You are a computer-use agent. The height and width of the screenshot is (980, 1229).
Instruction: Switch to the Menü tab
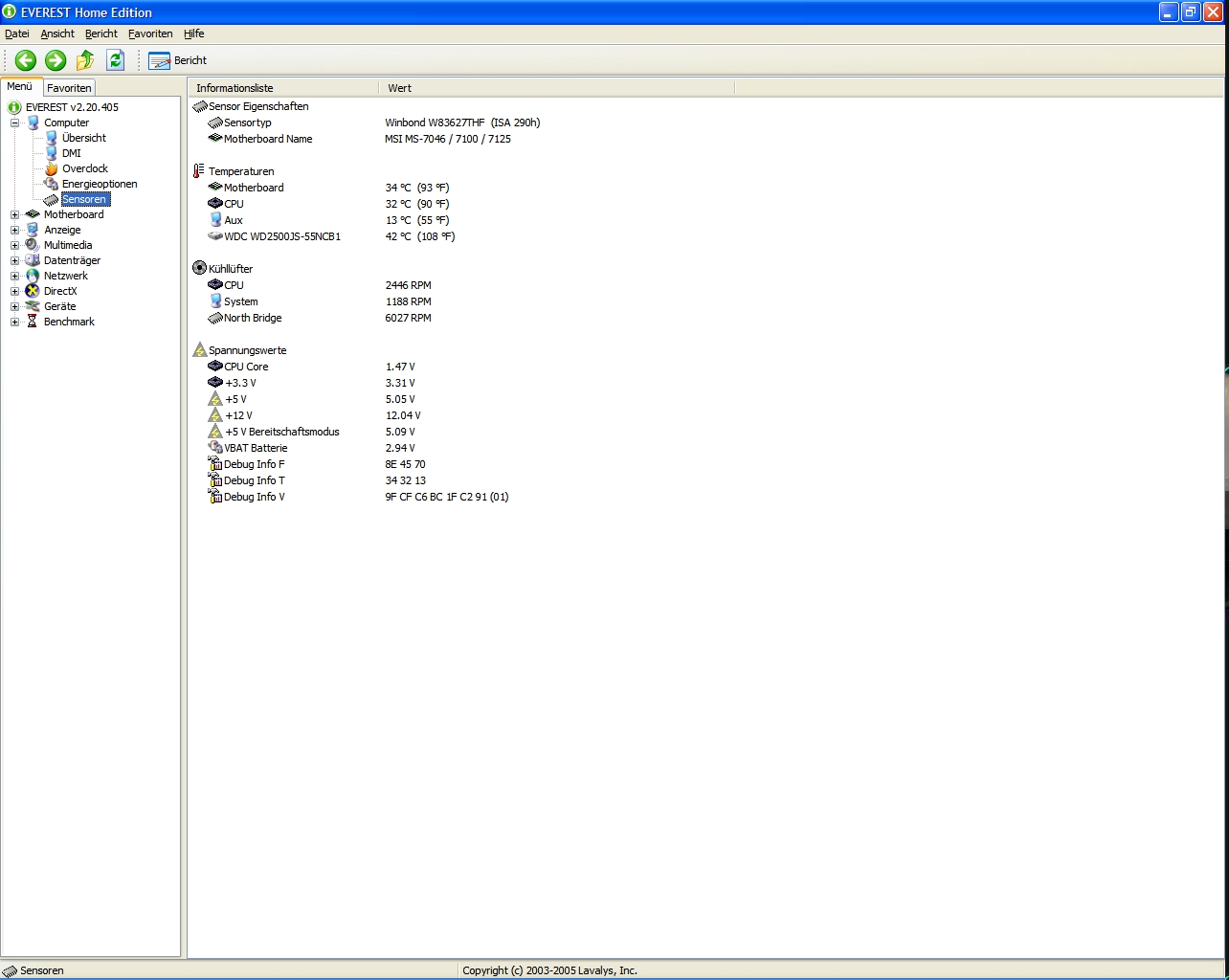(20, 86)
